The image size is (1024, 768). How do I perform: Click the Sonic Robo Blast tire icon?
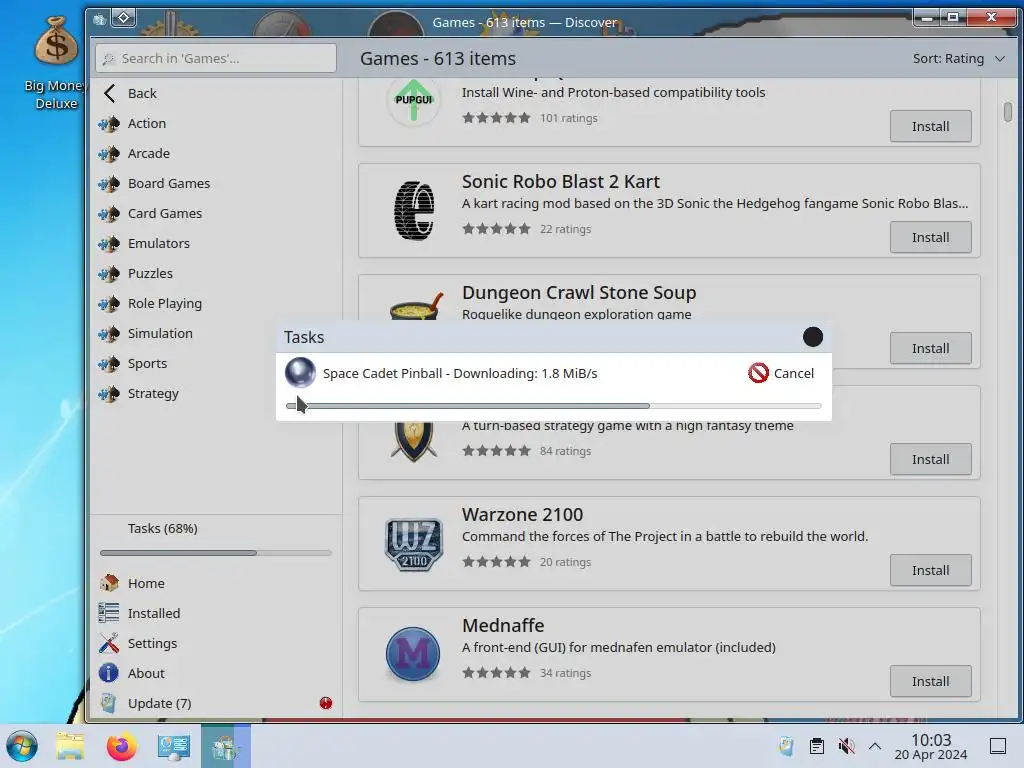413,211
